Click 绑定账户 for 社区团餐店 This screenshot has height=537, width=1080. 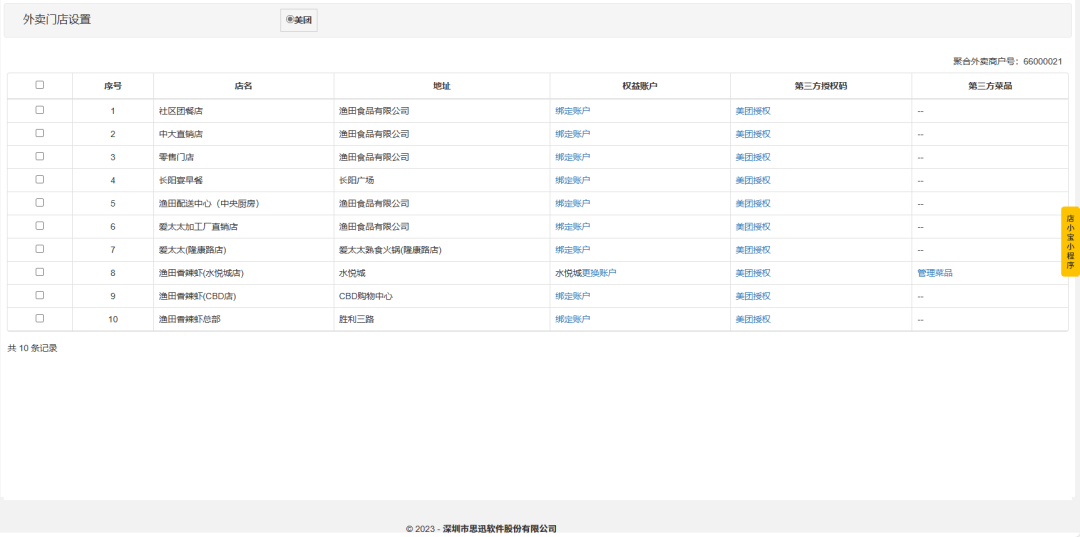(x=573, y=111)
